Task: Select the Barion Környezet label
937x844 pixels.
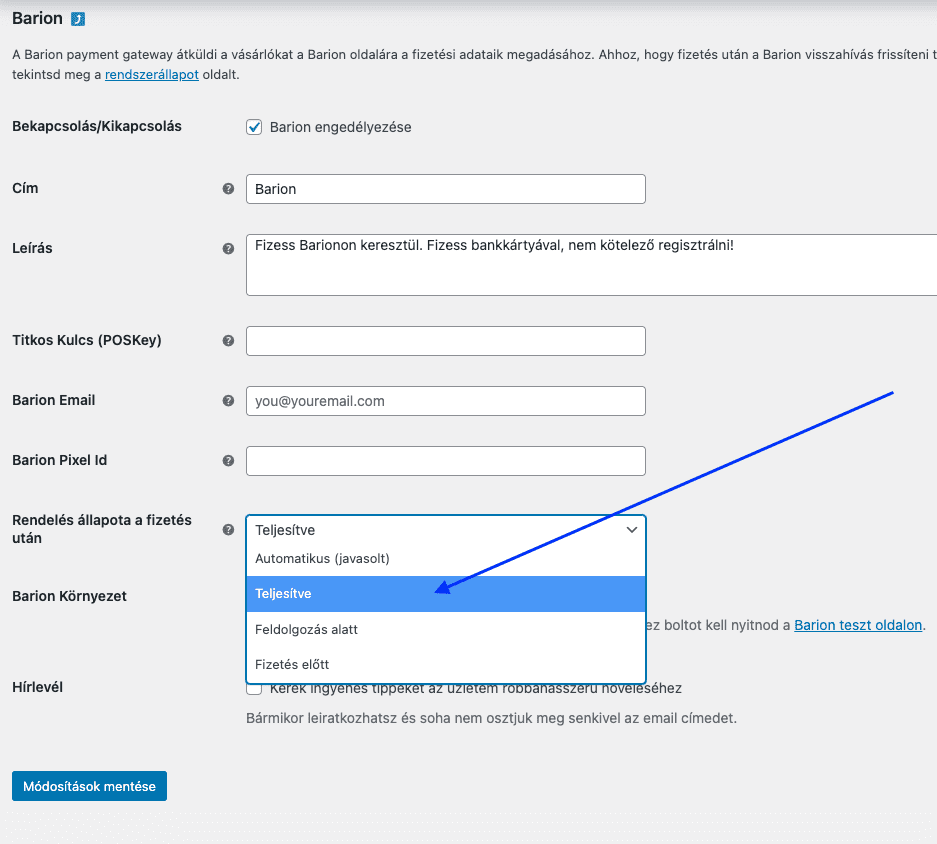Action: (x=69, y=596)
